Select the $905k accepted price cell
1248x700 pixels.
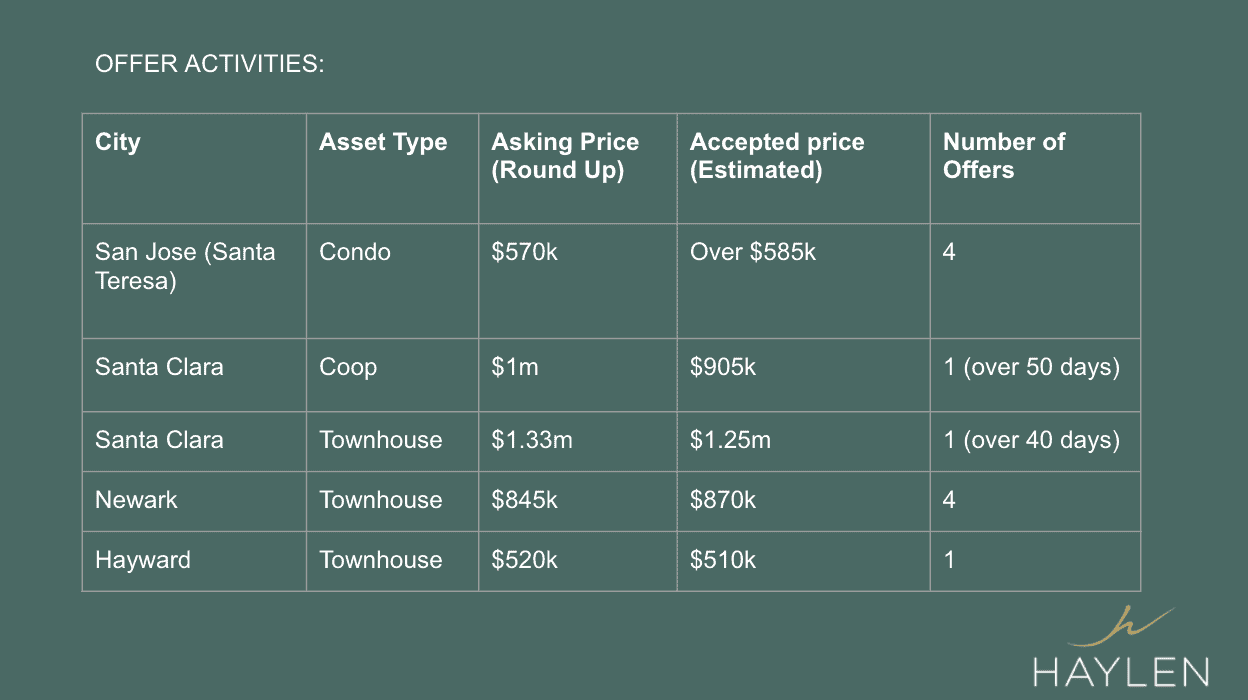804,375
